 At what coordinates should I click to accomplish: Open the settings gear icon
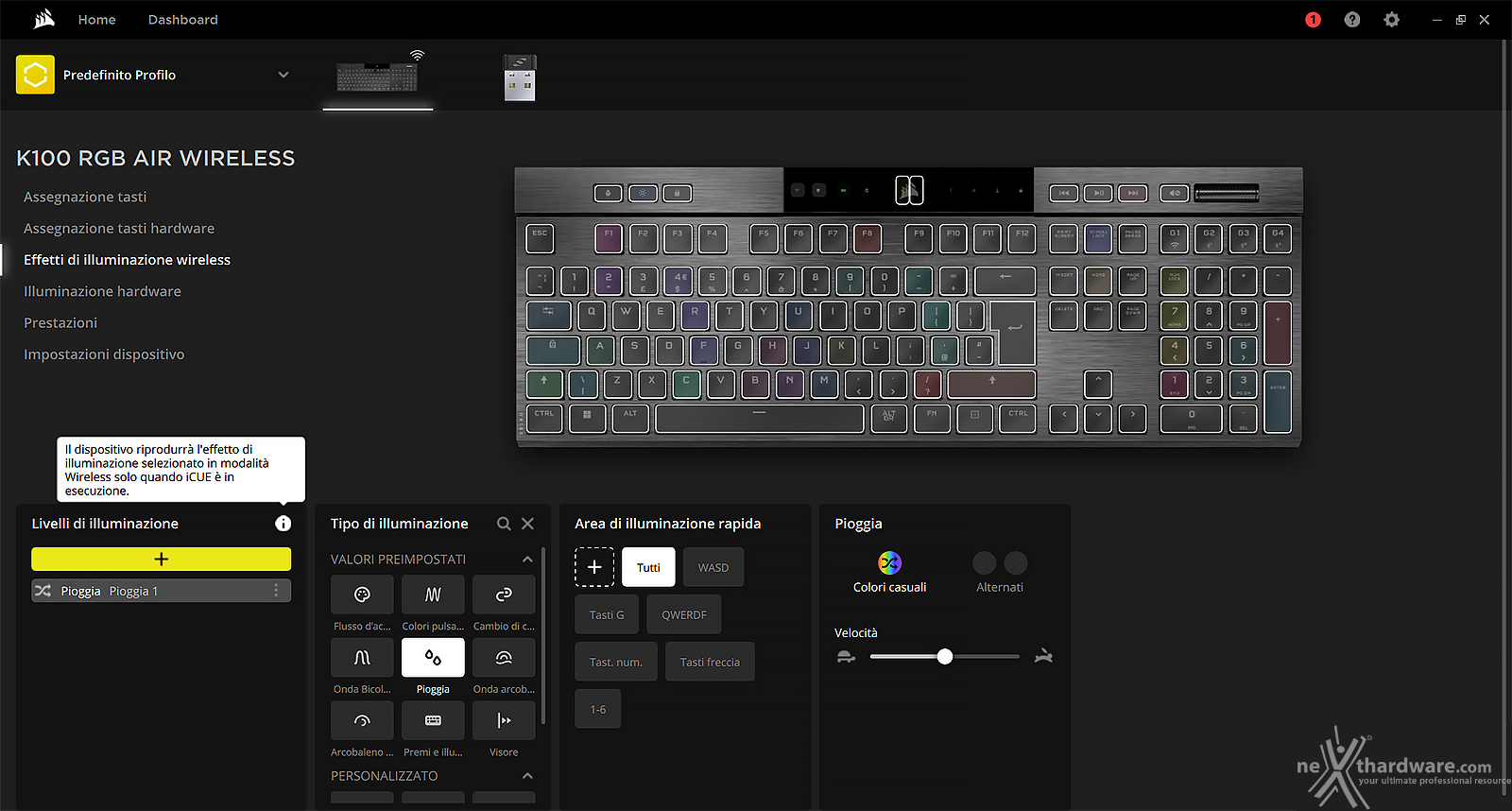pyautogui.click(x=1391, y=20)
